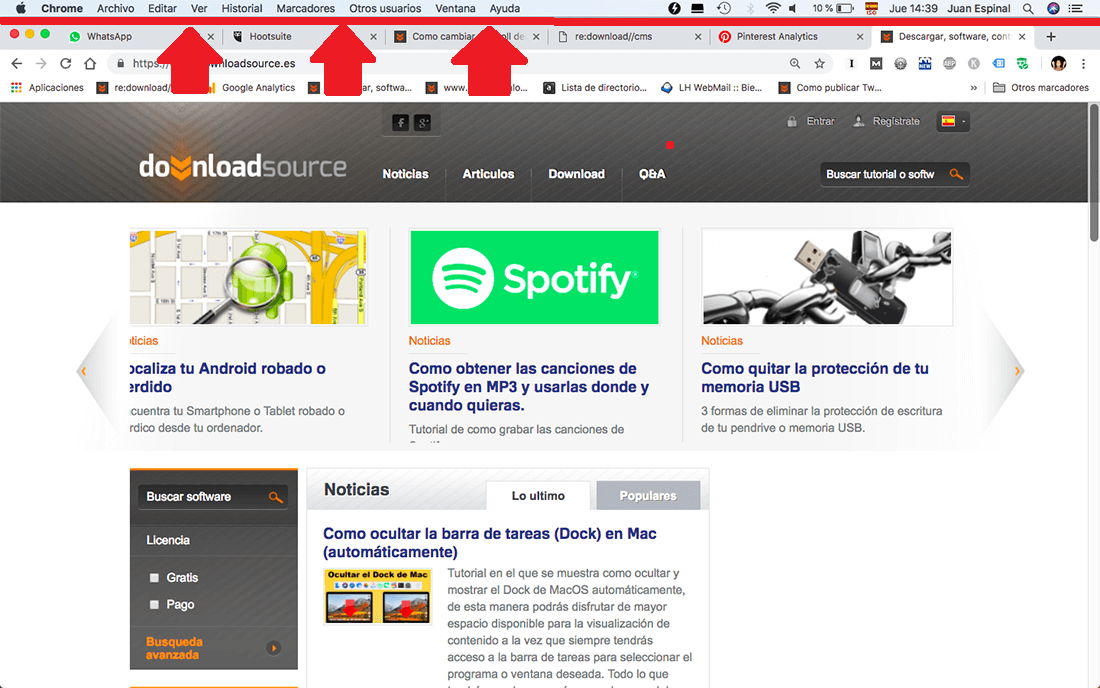Open Chrome's three-dot menu
This screenshot has height=688, width=1100.
click(1083, 63)
